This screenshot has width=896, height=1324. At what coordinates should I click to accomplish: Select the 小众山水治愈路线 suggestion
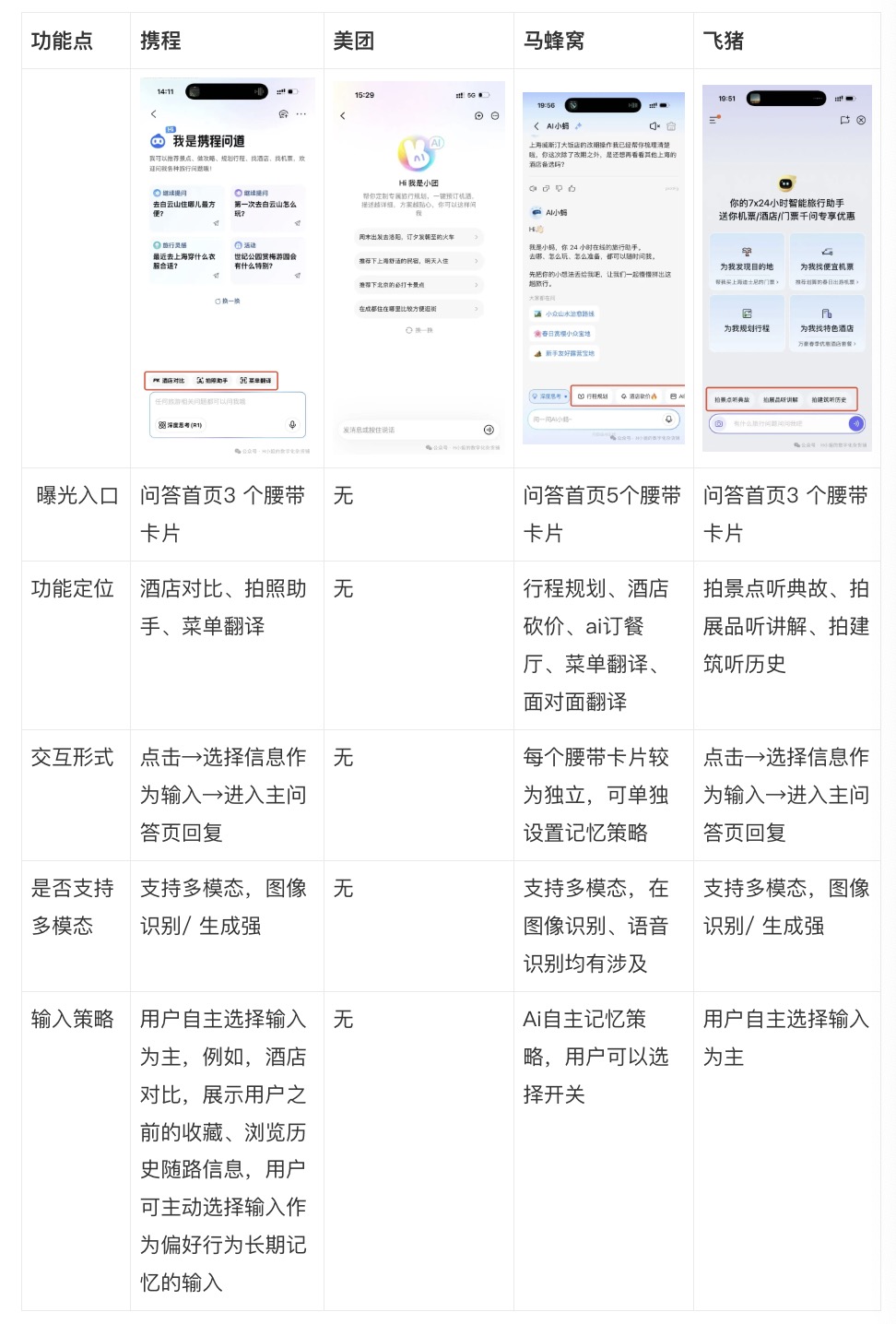(564, 313)
